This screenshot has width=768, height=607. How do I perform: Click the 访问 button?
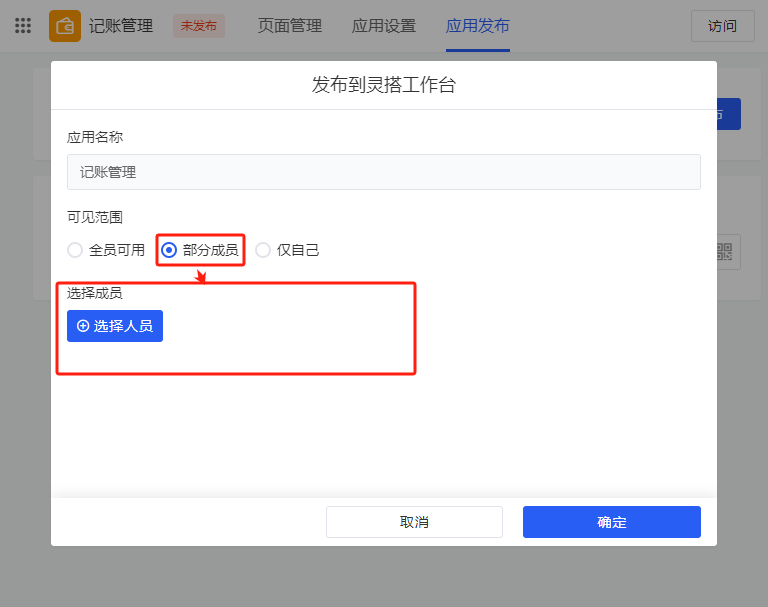(722, 26)
